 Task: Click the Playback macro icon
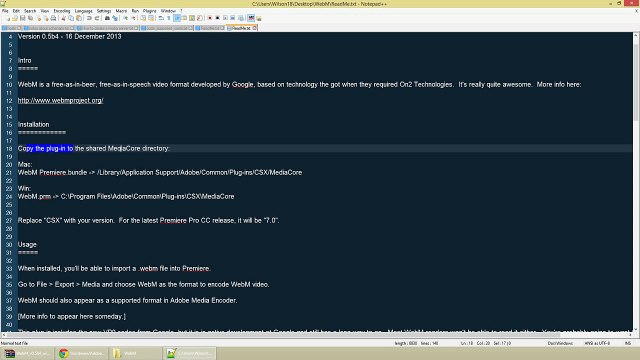point(226,18)
